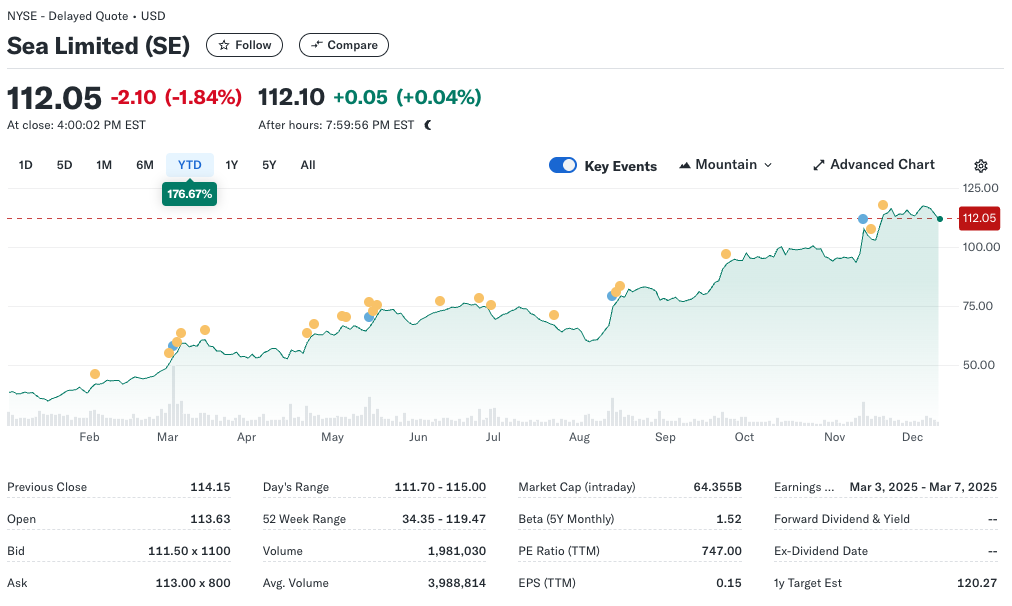Click the Beta value 1.52
1012x606 pixels.
point(729,519)
